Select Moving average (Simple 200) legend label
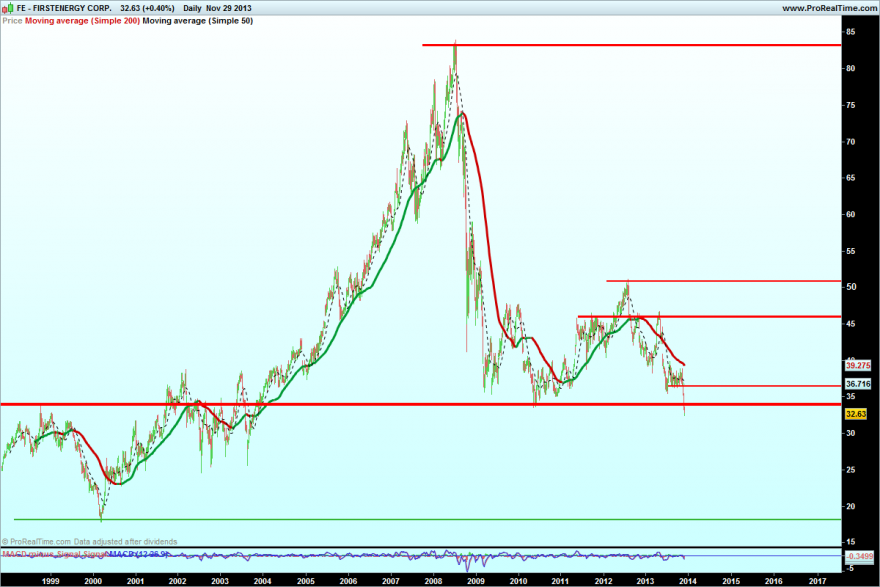The height and width of the screenshot is (587, 880). [82, 21]
